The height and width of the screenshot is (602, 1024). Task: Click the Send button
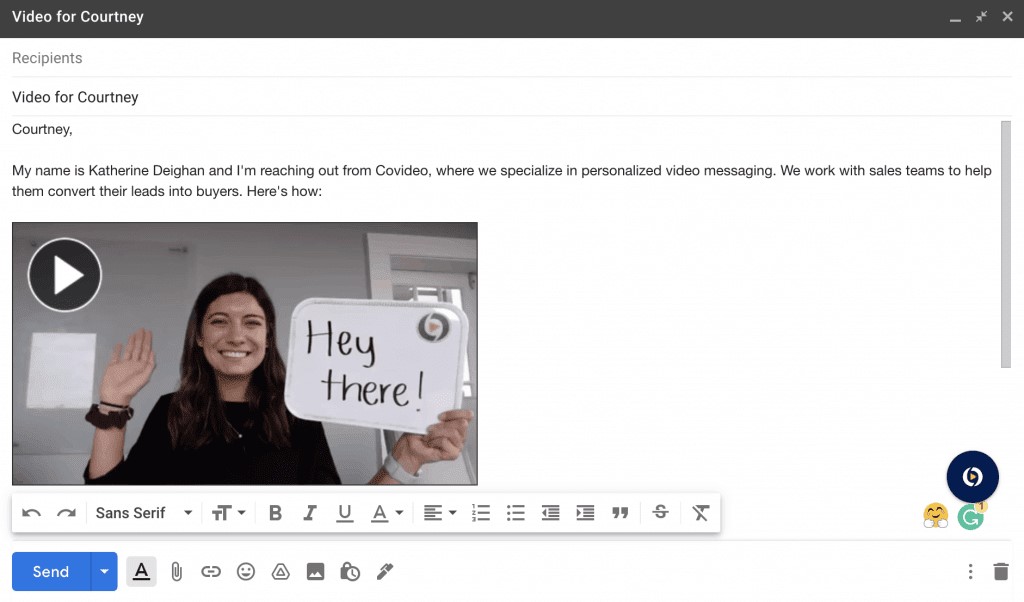pos(50,571)
